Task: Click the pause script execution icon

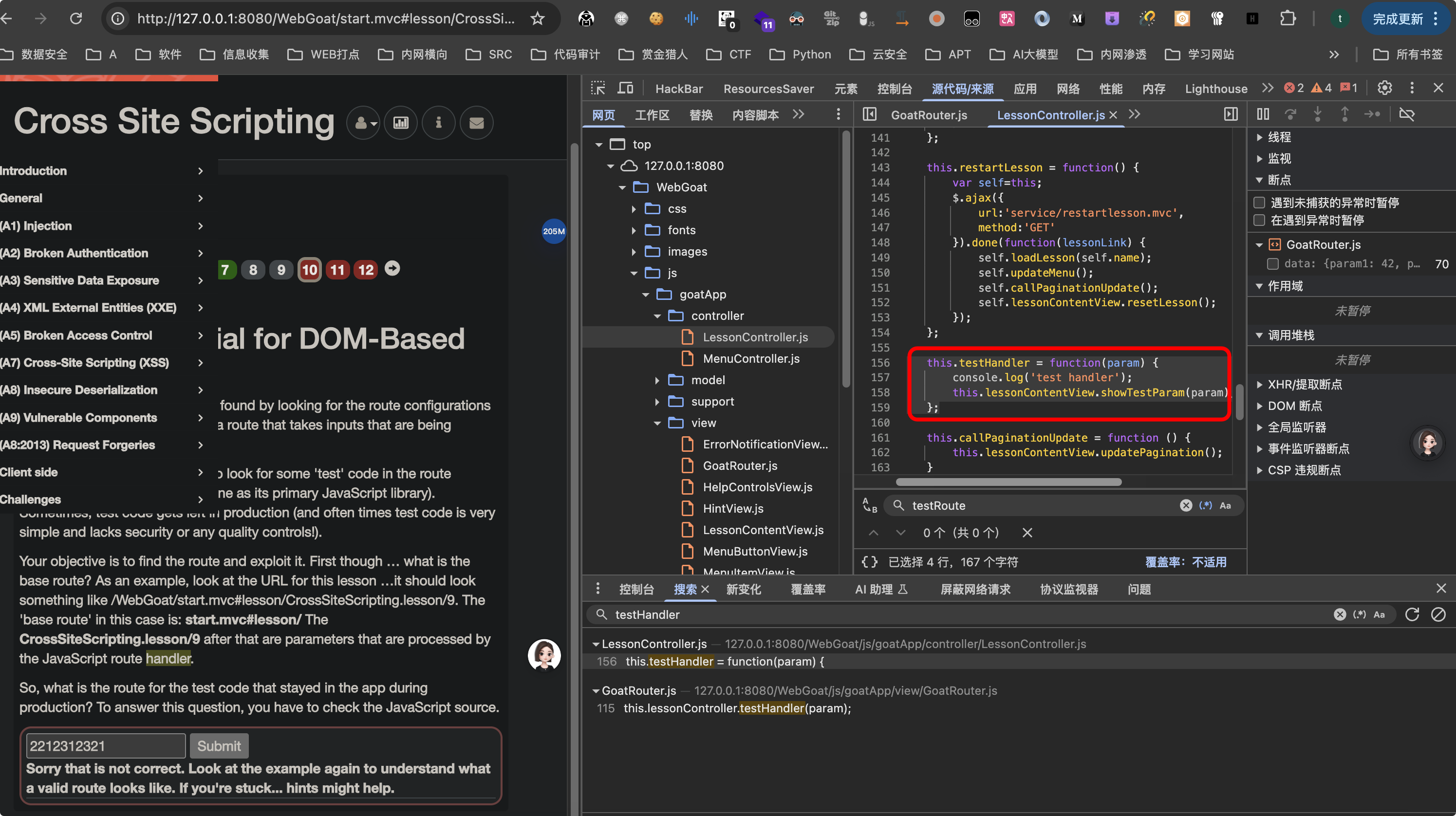Action: (x=1263, y=114)
